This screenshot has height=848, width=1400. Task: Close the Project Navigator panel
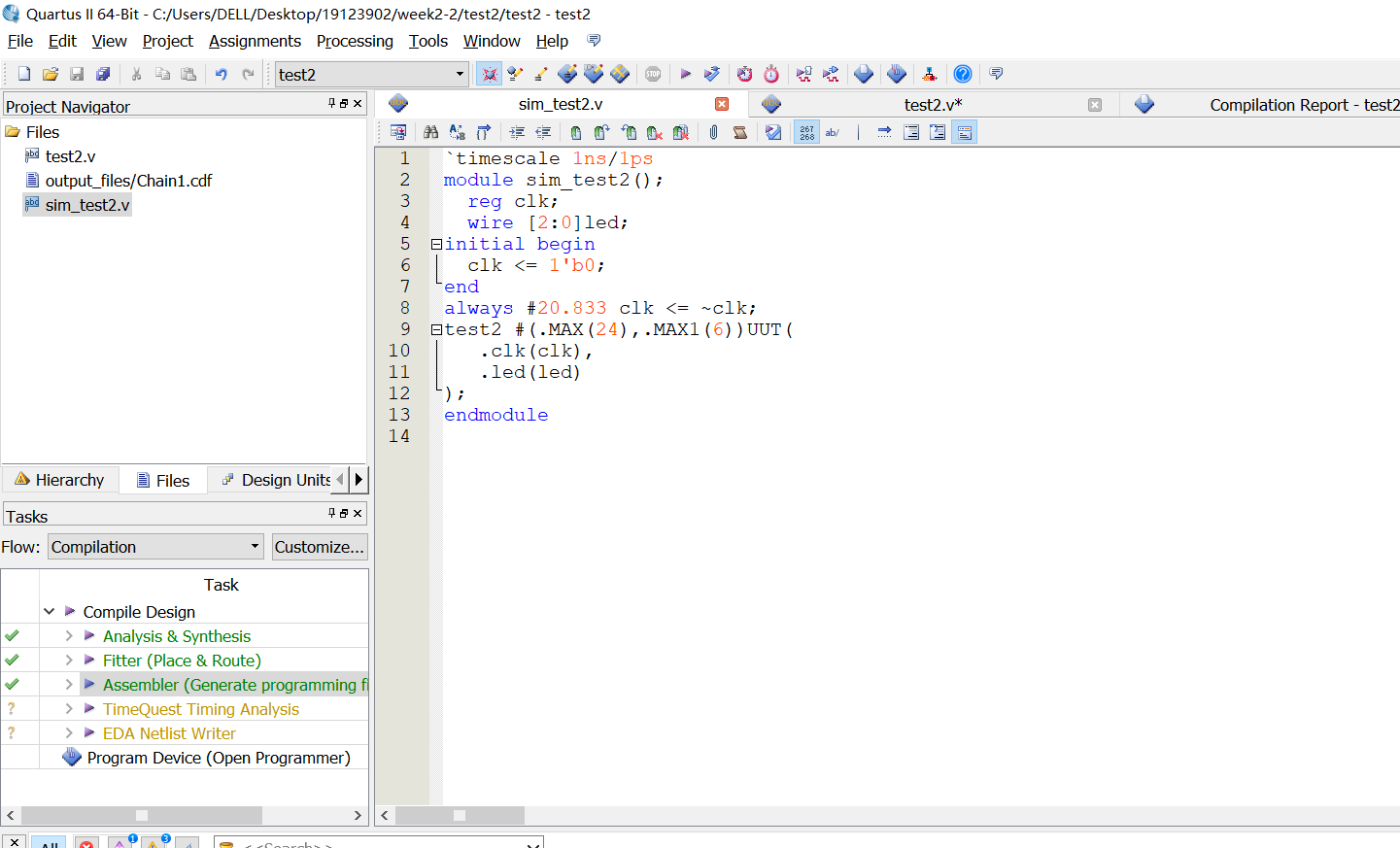point(358,103)
